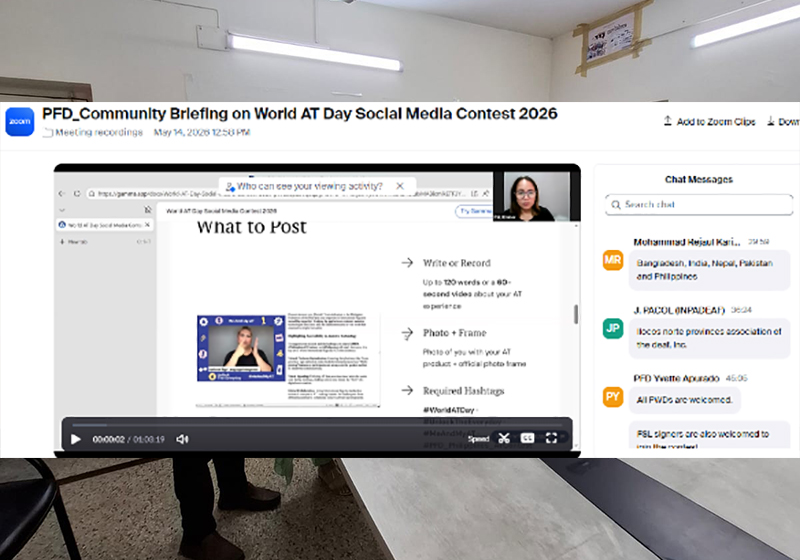Image resolution: width=800 pixels, height=560 pixels.
Task: Mute the recording volume icon
Action: pos(182,439)
